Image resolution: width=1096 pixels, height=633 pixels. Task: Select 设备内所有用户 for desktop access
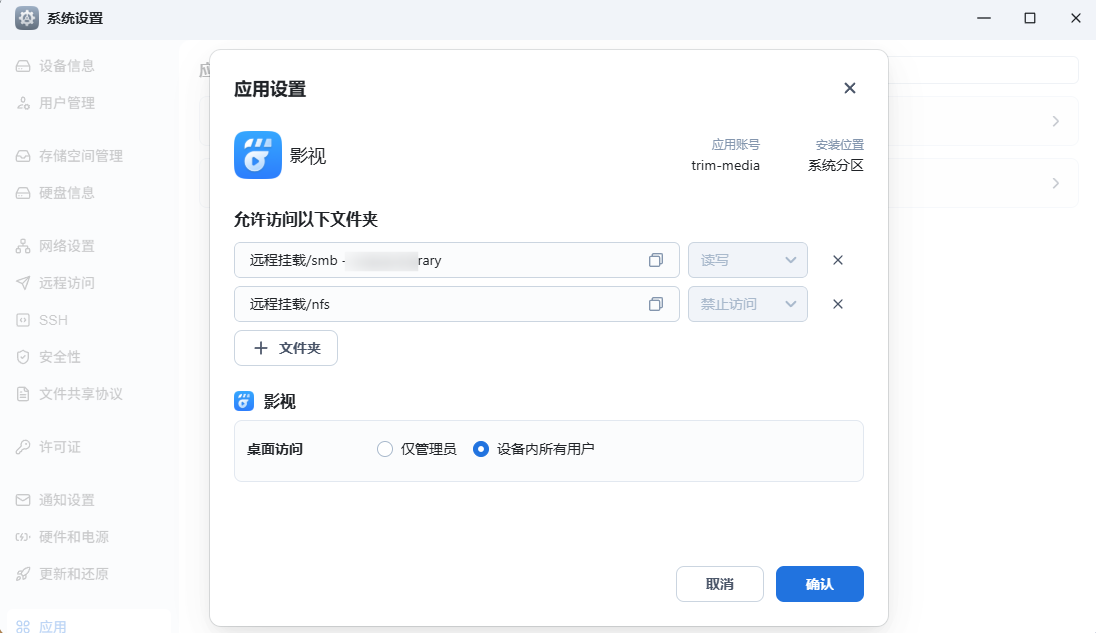pyautogui.click(x=482, y=448)
